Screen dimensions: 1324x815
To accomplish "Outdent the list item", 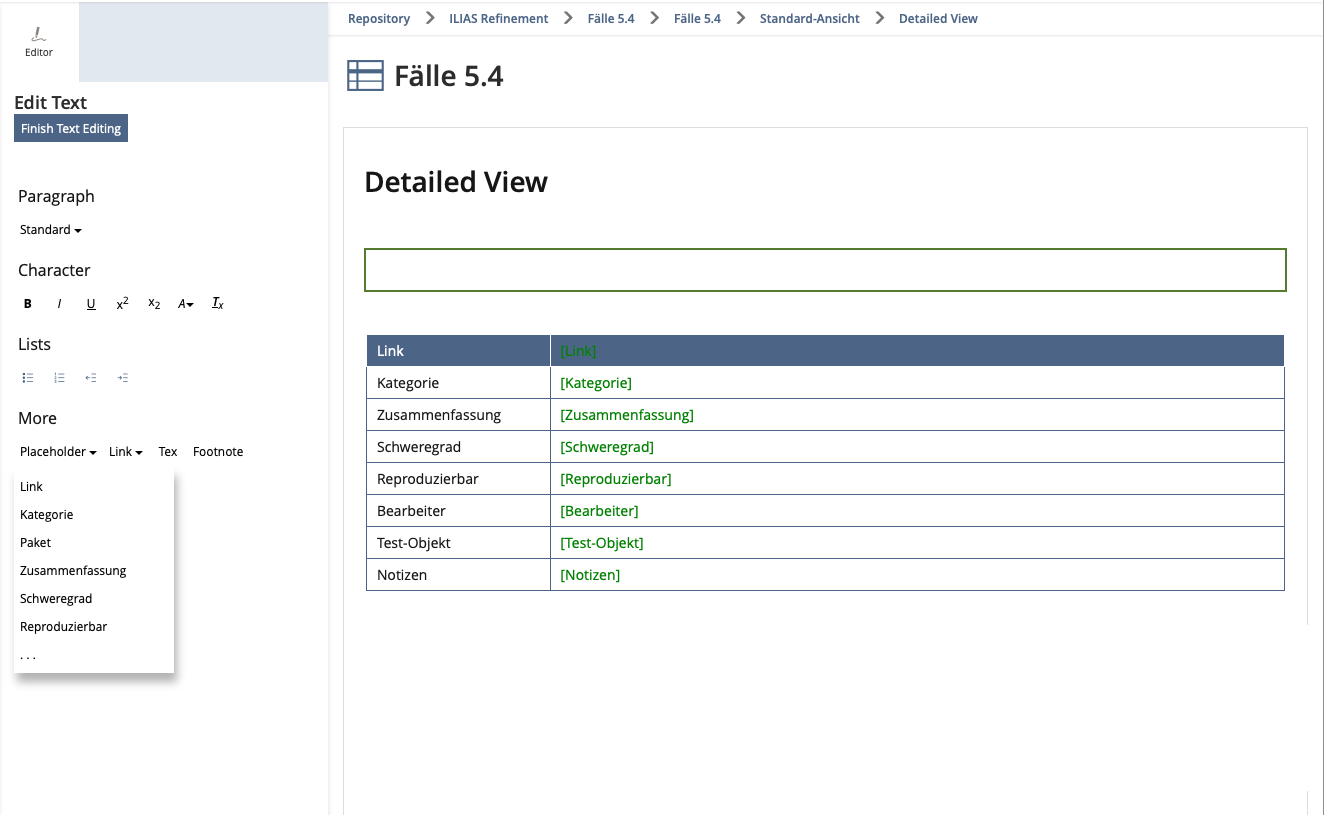I will click(x=91, y=378).
